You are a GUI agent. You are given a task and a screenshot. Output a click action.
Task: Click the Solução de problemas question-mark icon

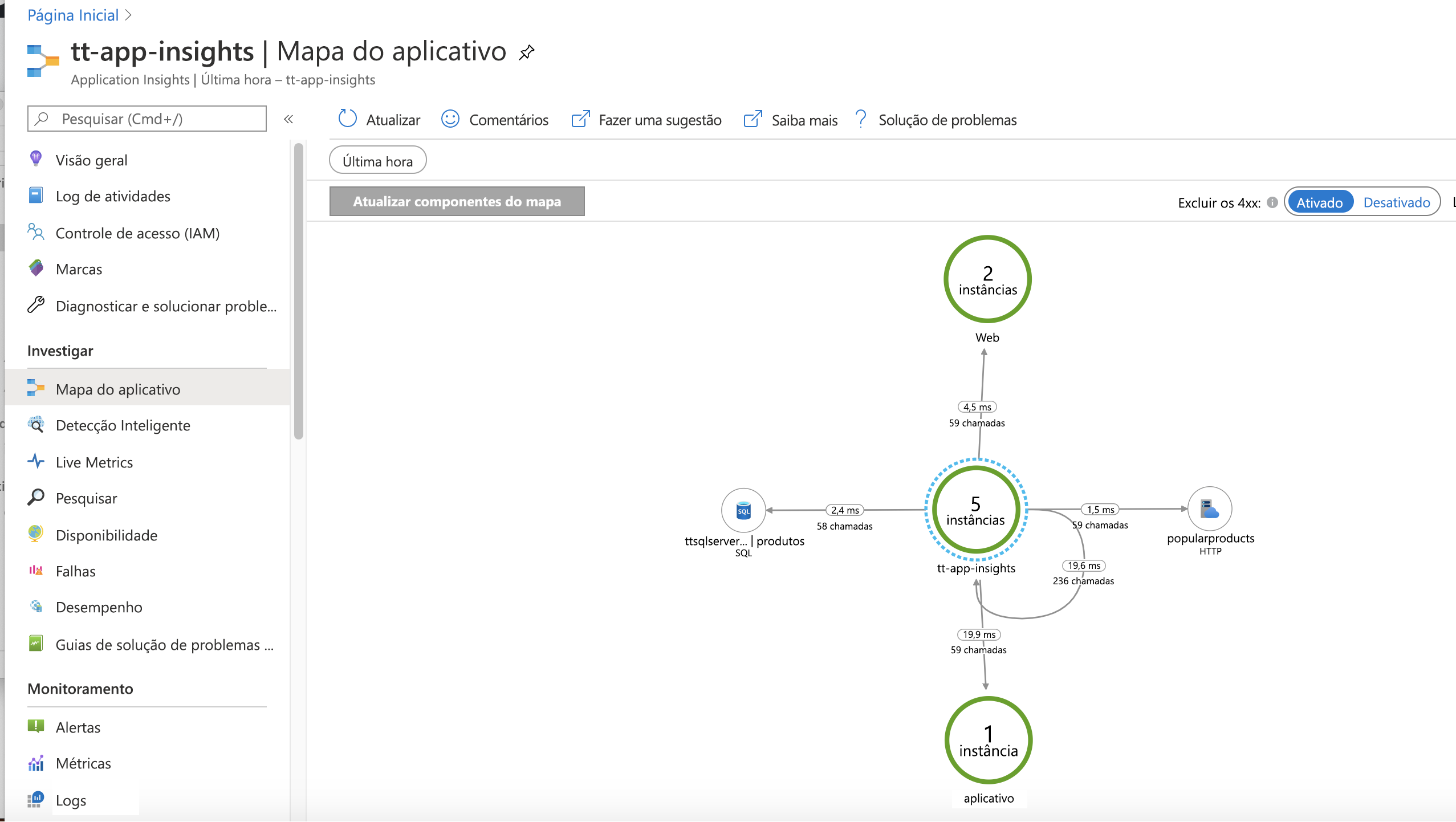point(861,119)
